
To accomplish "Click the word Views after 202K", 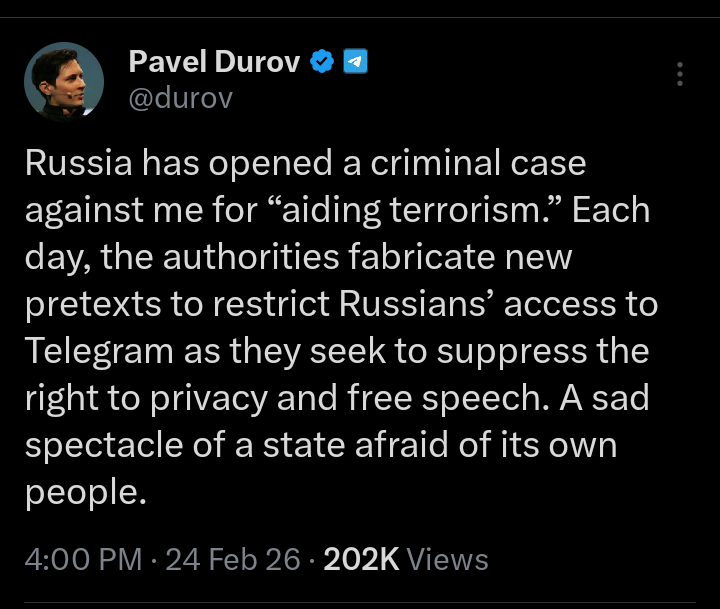I will coord(449,559).
